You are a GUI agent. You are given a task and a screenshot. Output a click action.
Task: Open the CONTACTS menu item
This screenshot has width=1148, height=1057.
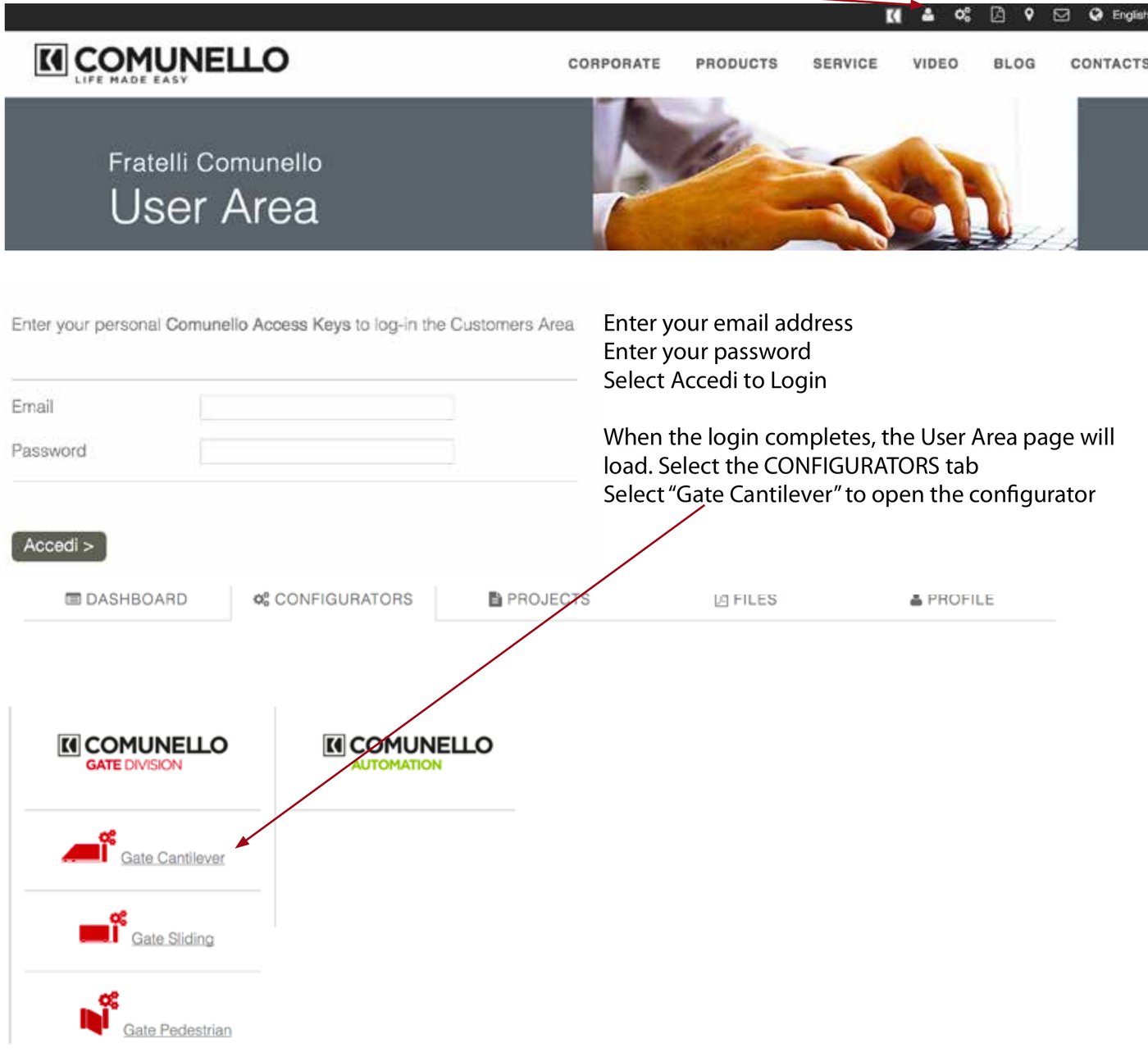pyautogui.click(x=1109, y=64)
